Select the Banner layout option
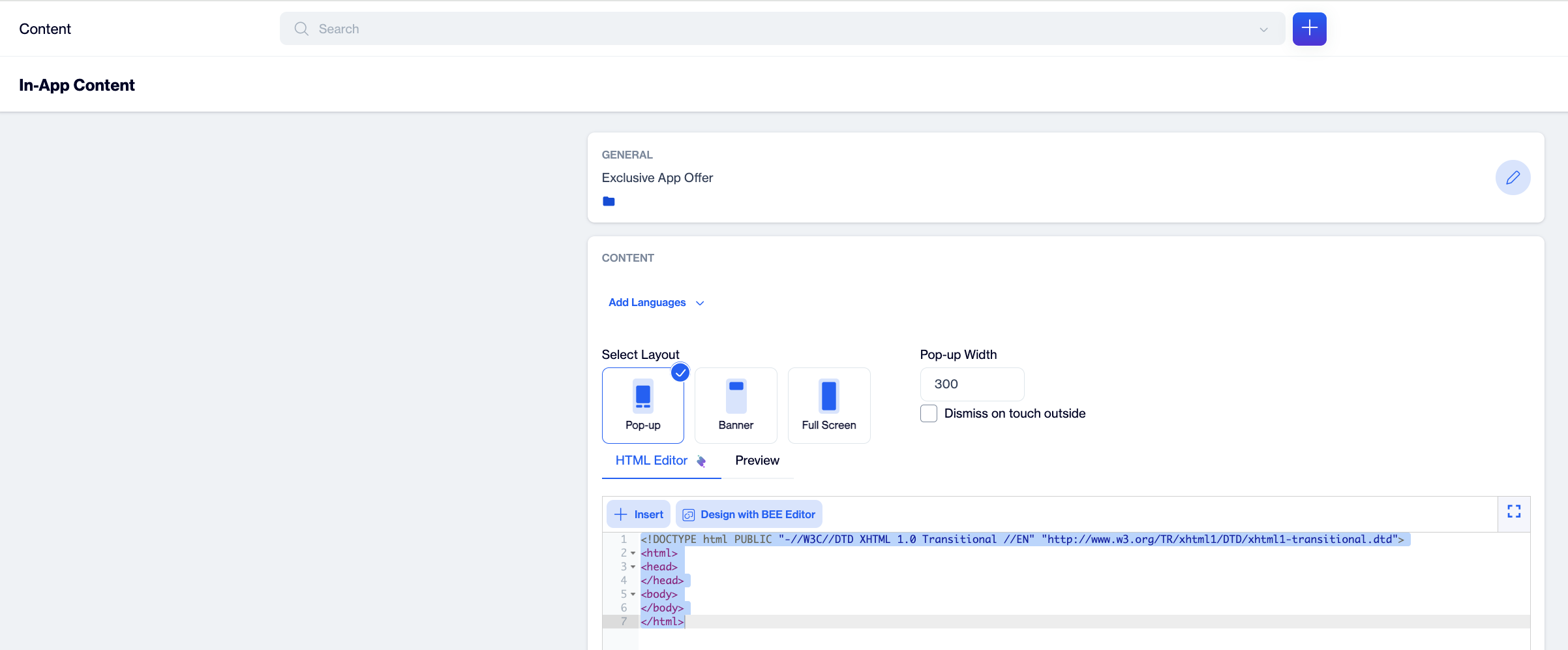This screenshot has width=1568, height=650. pyautogui.click(x=736, y=405)
